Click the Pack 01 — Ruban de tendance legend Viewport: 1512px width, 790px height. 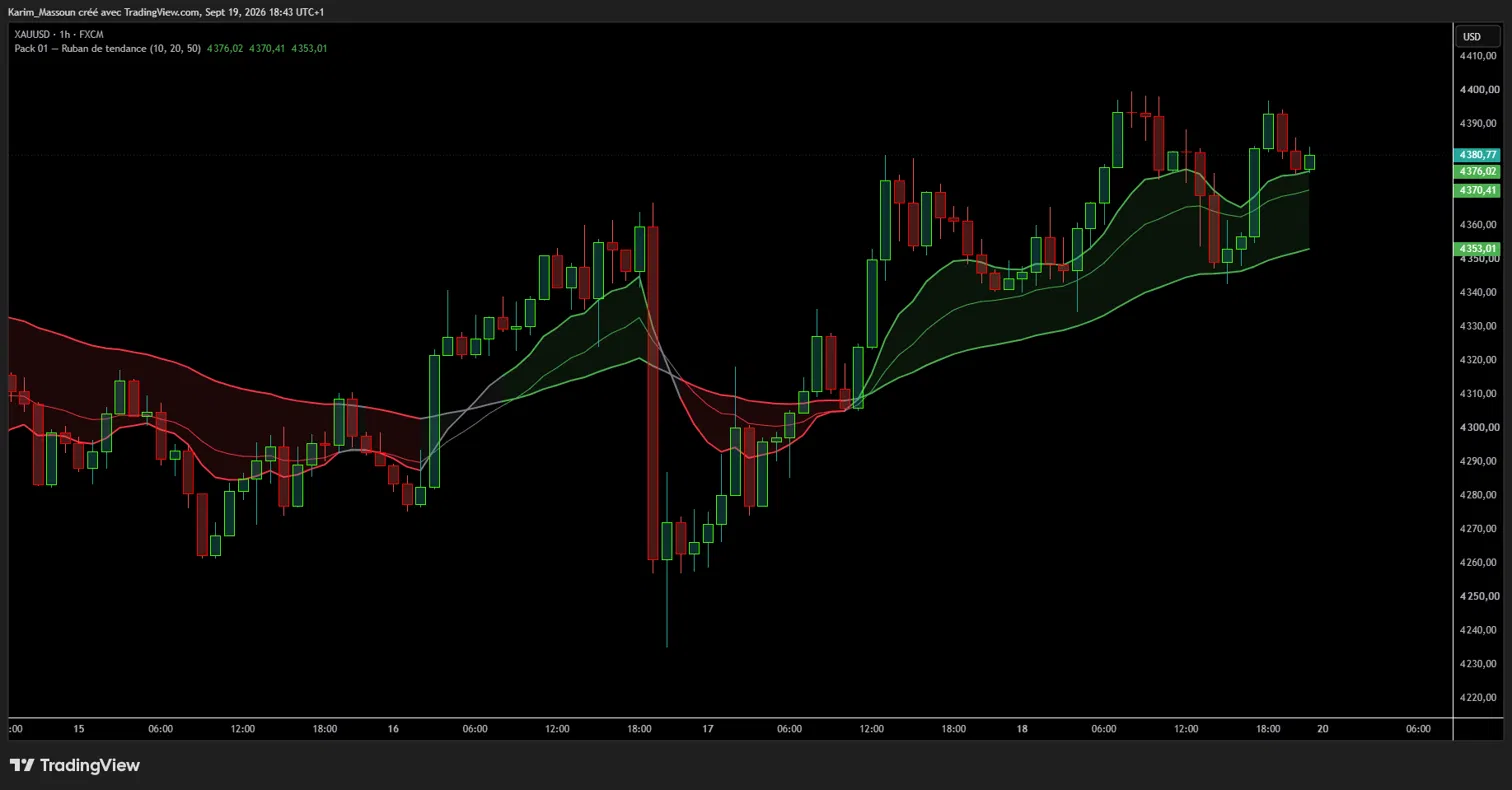[x=108, y=48]
